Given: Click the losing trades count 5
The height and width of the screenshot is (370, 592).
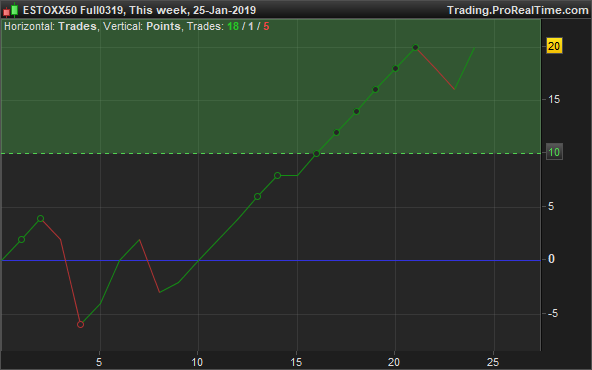Looking at the screenshot, I should [267, 26].
